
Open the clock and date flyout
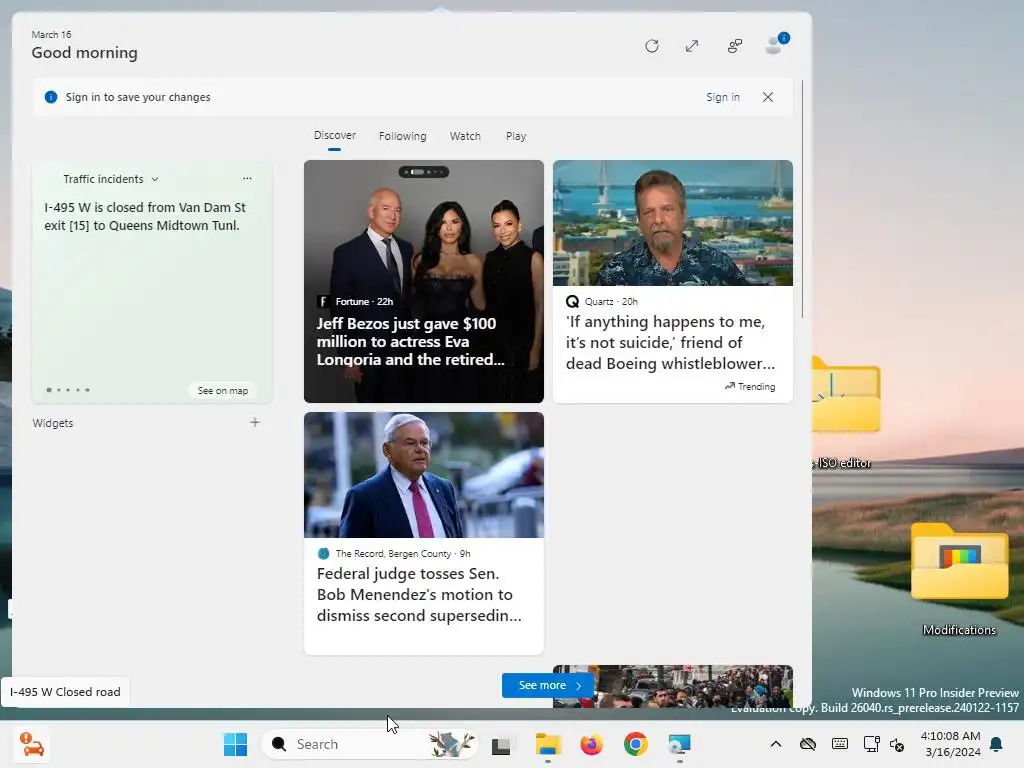pyautogui.click(x=951, y=744)
